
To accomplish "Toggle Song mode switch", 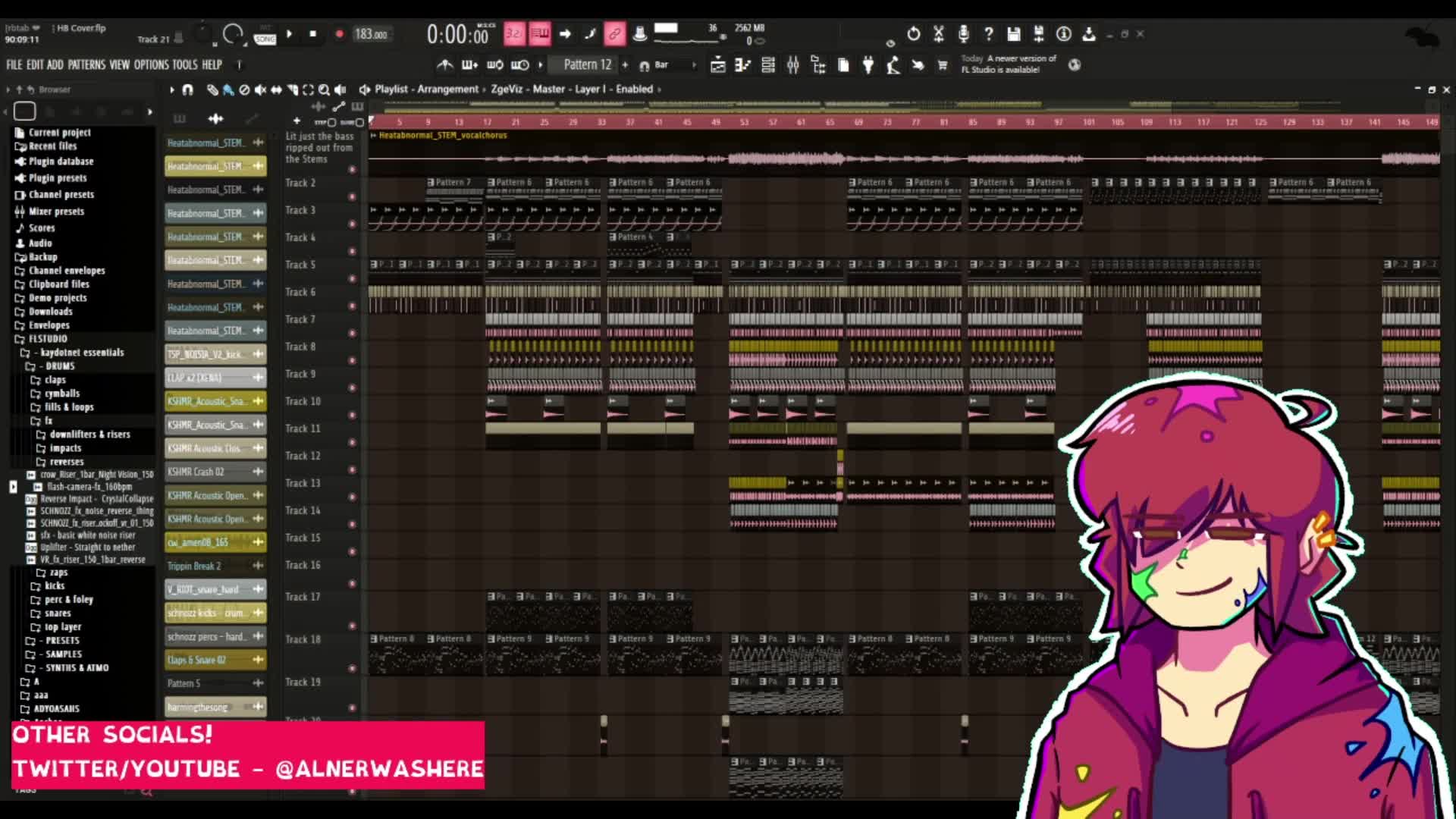I will click(265, 36).
